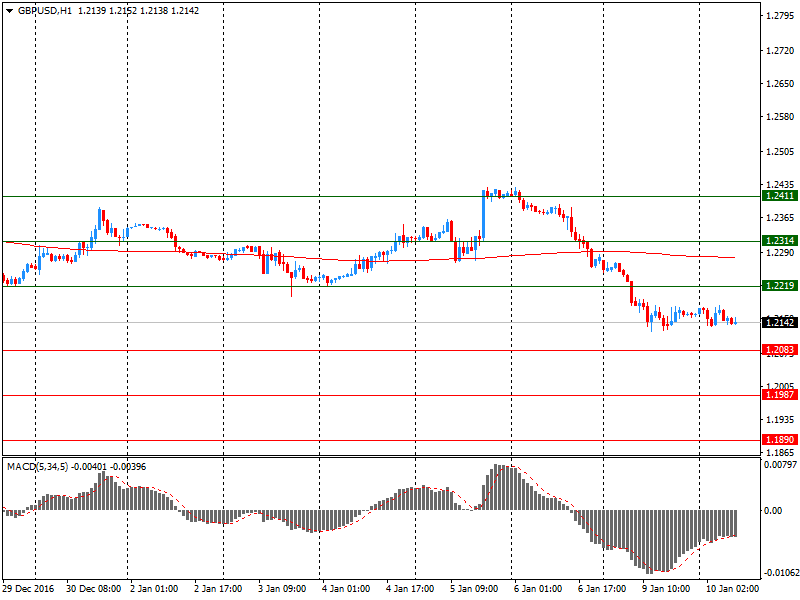Click the 0.00 MACD zero level value
The width and height of the screenshot is (800, 600).
coord(773,511)
